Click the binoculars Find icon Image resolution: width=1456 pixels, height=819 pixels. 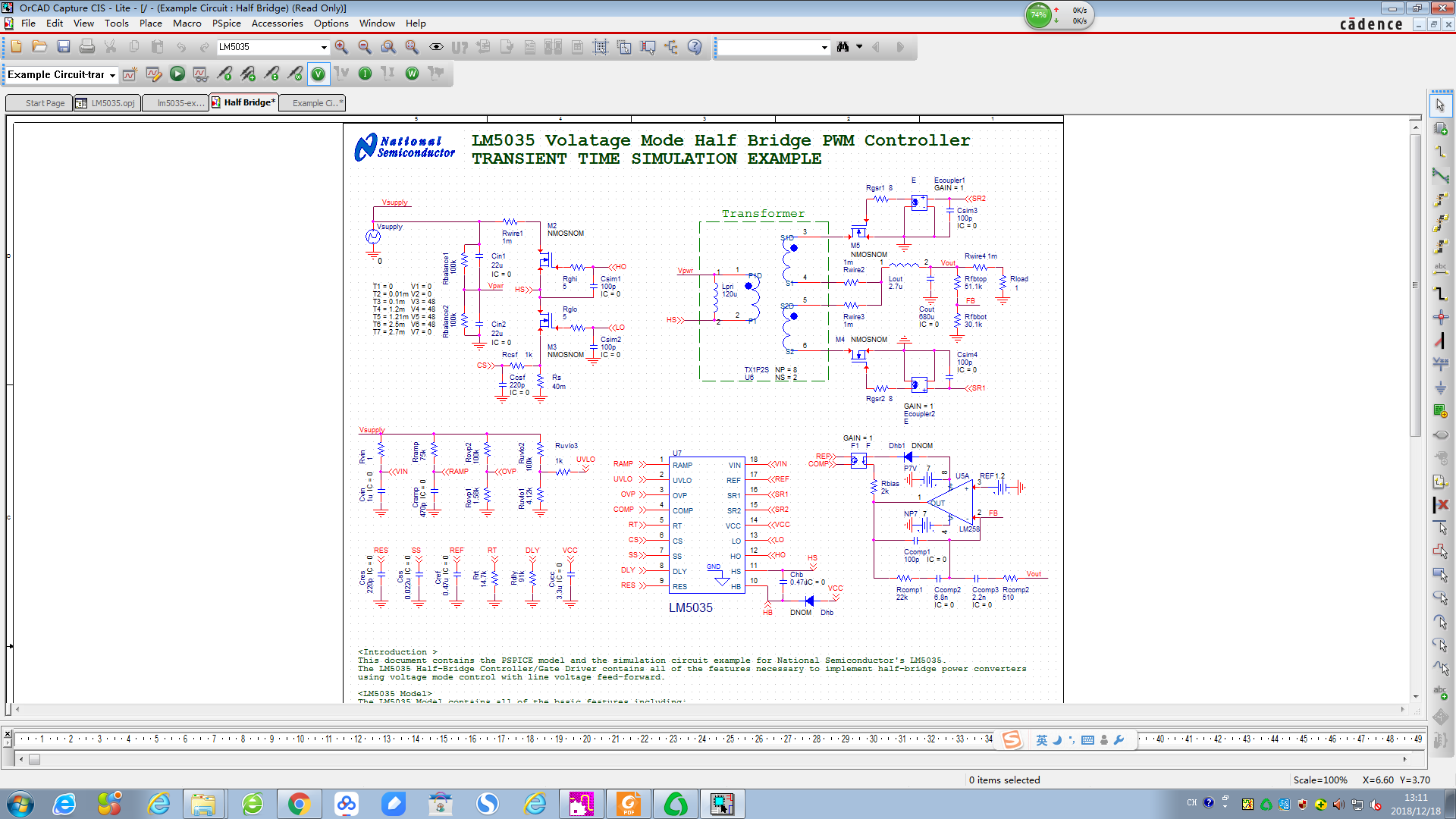[x=843, y=47]
